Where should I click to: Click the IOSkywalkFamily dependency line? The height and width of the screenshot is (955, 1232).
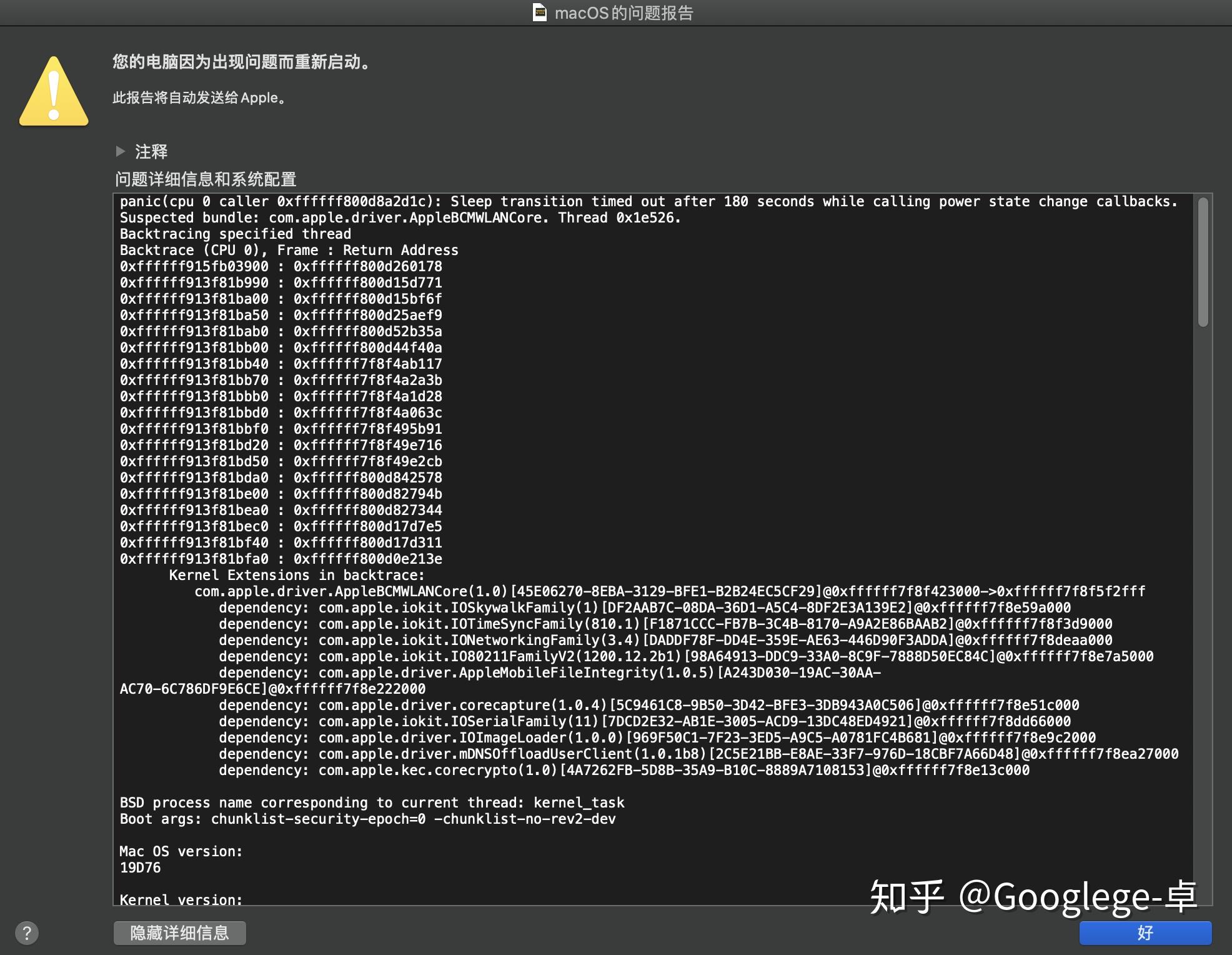pos(643,607)
